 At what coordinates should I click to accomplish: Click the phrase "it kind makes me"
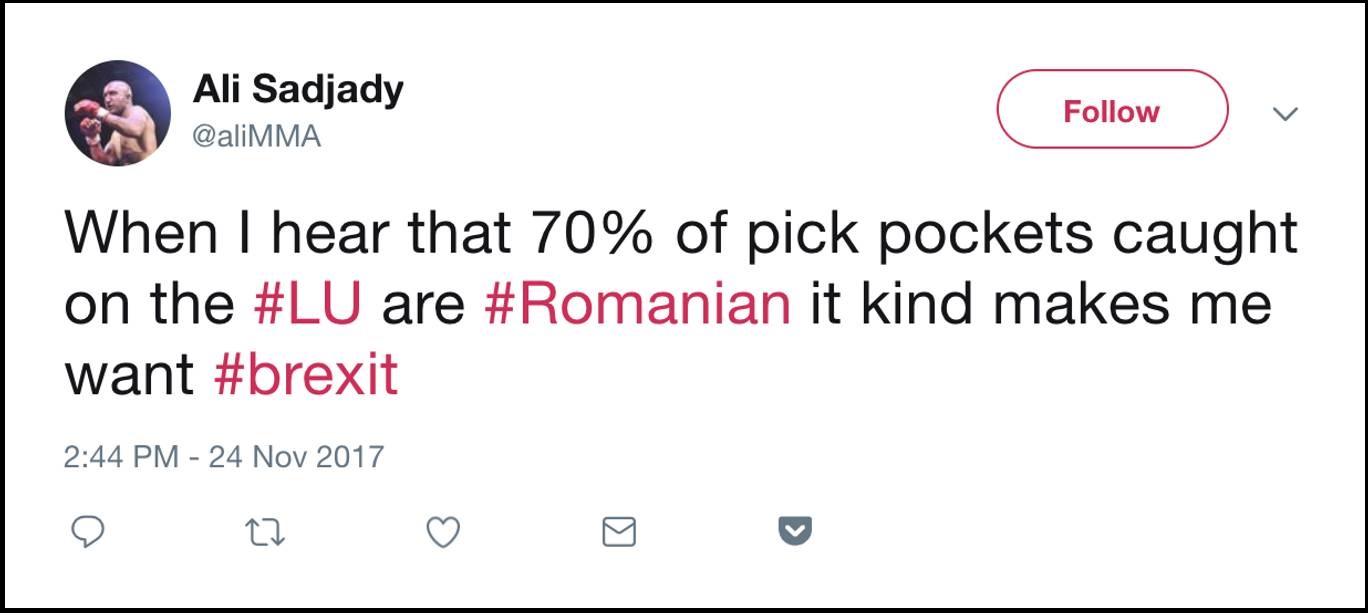click(1040, 304)
